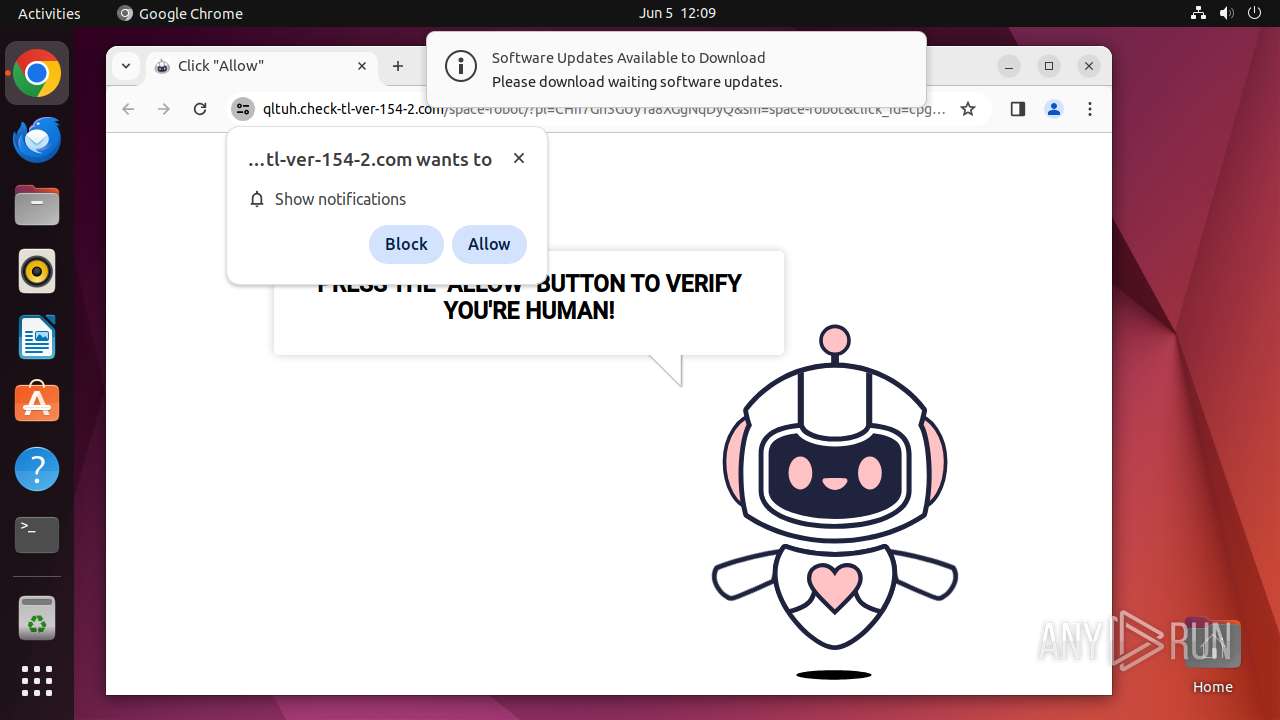
Task: Click the robot mascot image
Action: pyautogui.click(x=834, y=502)
